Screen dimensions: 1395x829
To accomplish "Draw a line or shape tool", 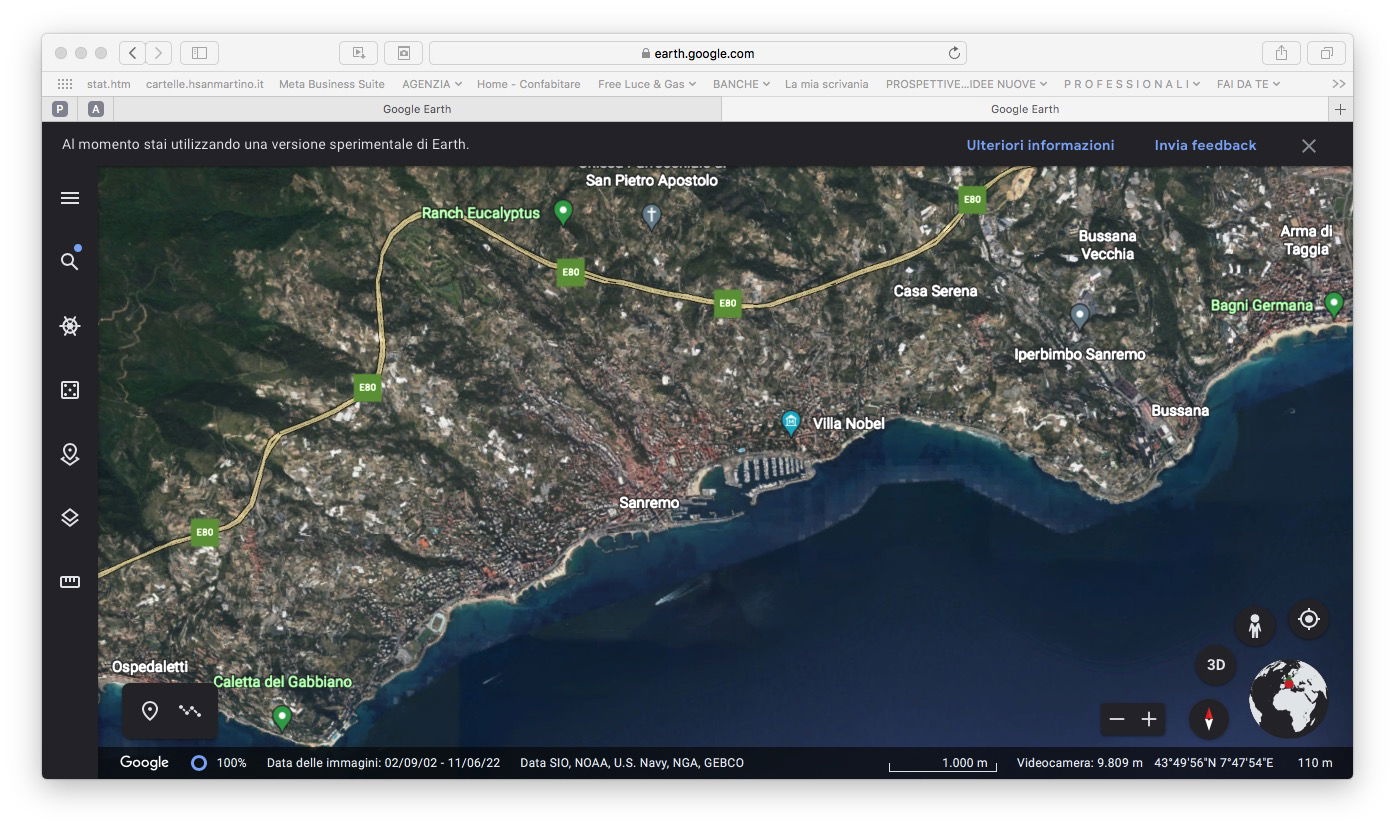I will [190, 711].
